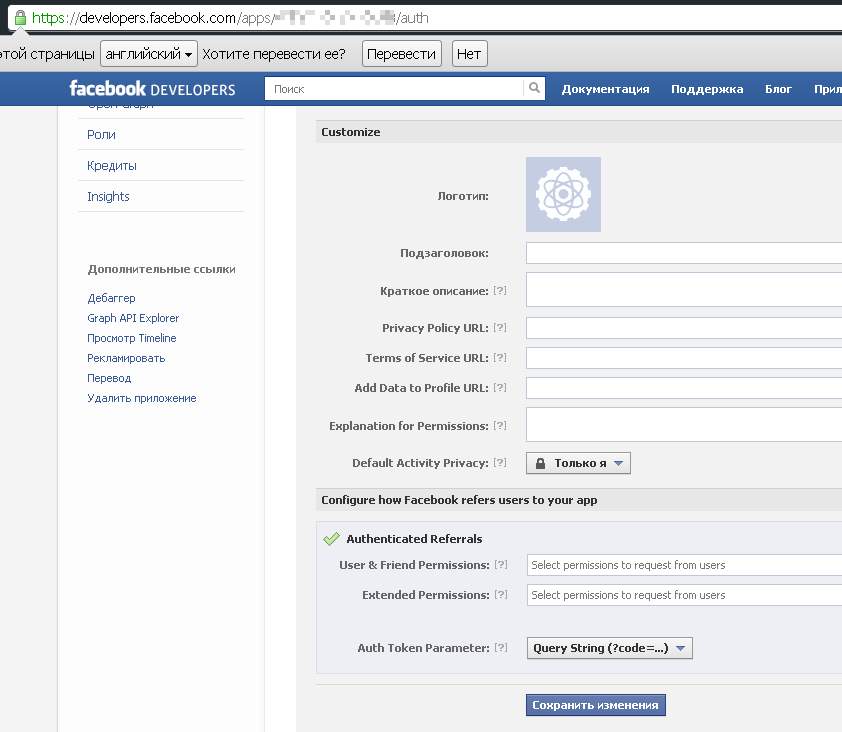Click the green checkmark by Authenticated Referrals

(x=331, y=537)
